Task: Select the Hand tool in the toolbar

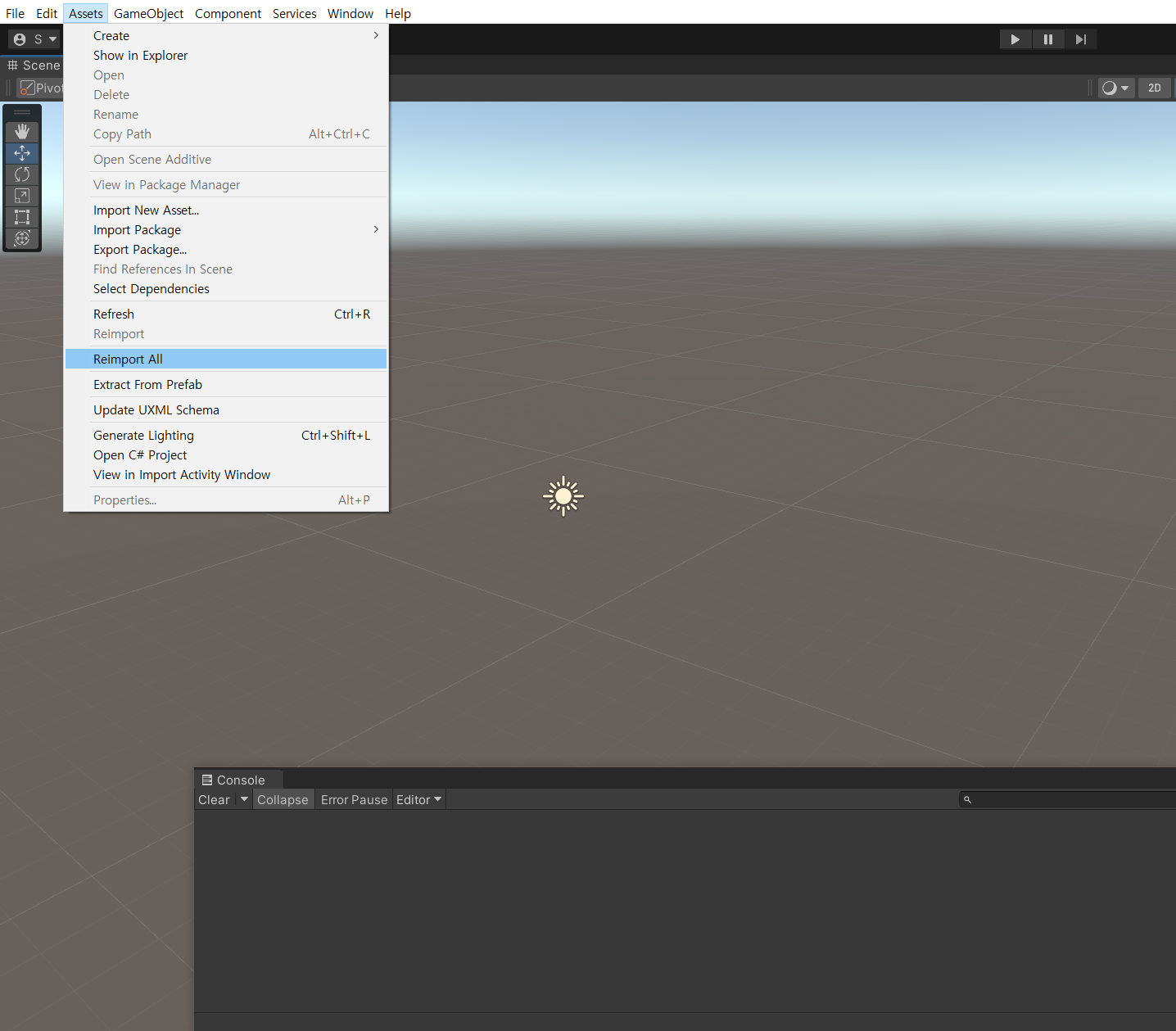Action: click(22, 131)
